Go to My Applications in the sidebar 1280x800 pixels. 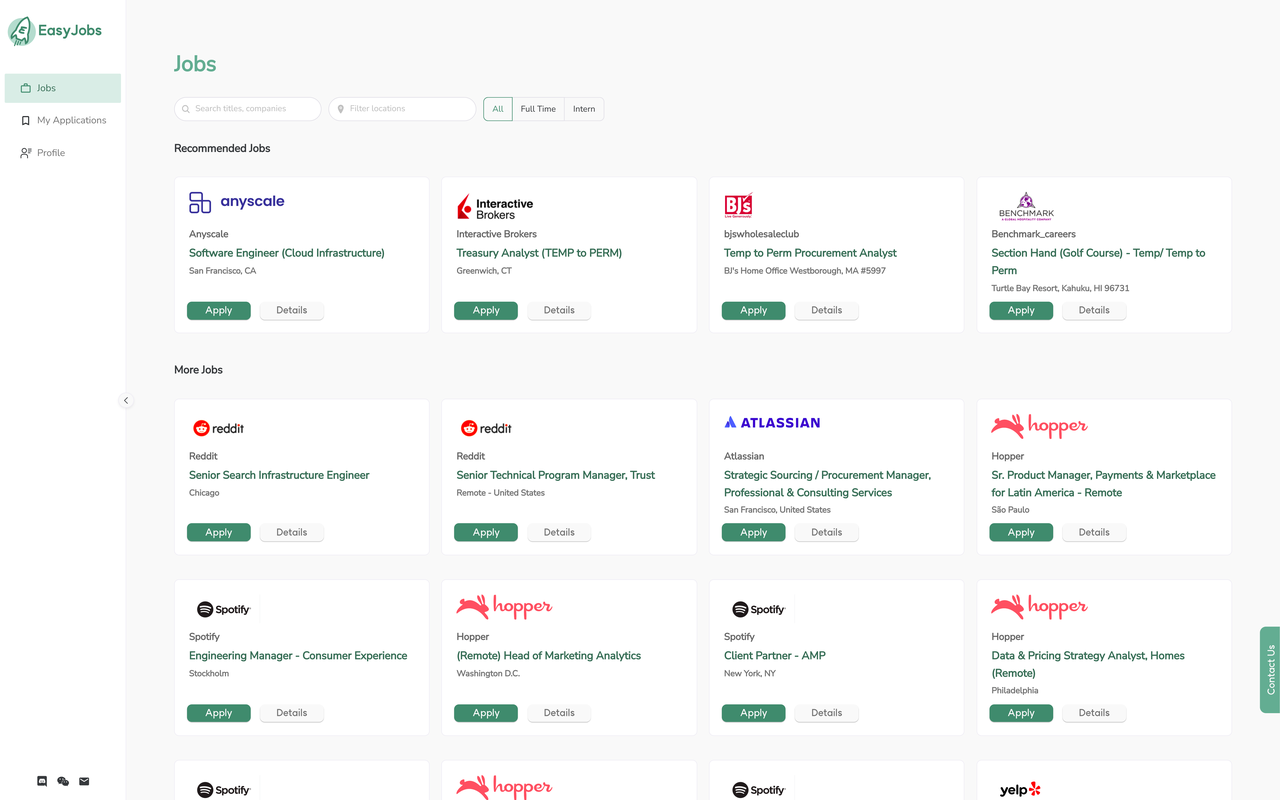click(x=63, y=120)
